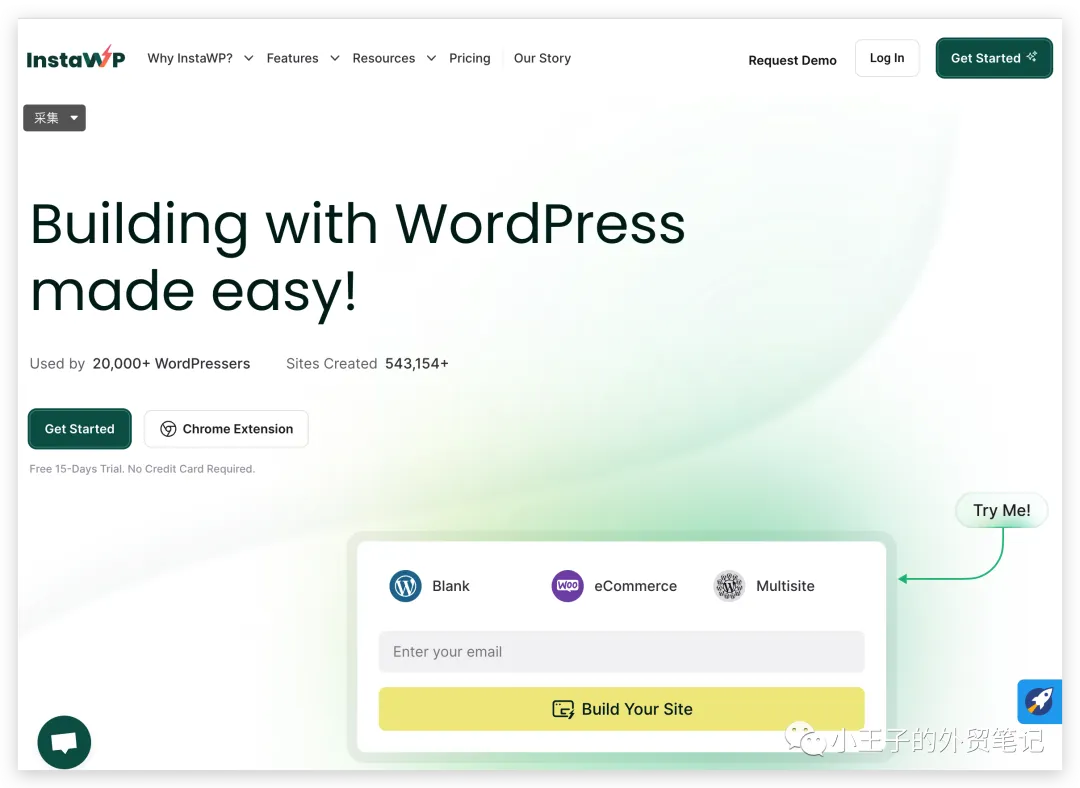Click the Free 15-Days Trial note
1080x788 pixels.
pos(143,469)
